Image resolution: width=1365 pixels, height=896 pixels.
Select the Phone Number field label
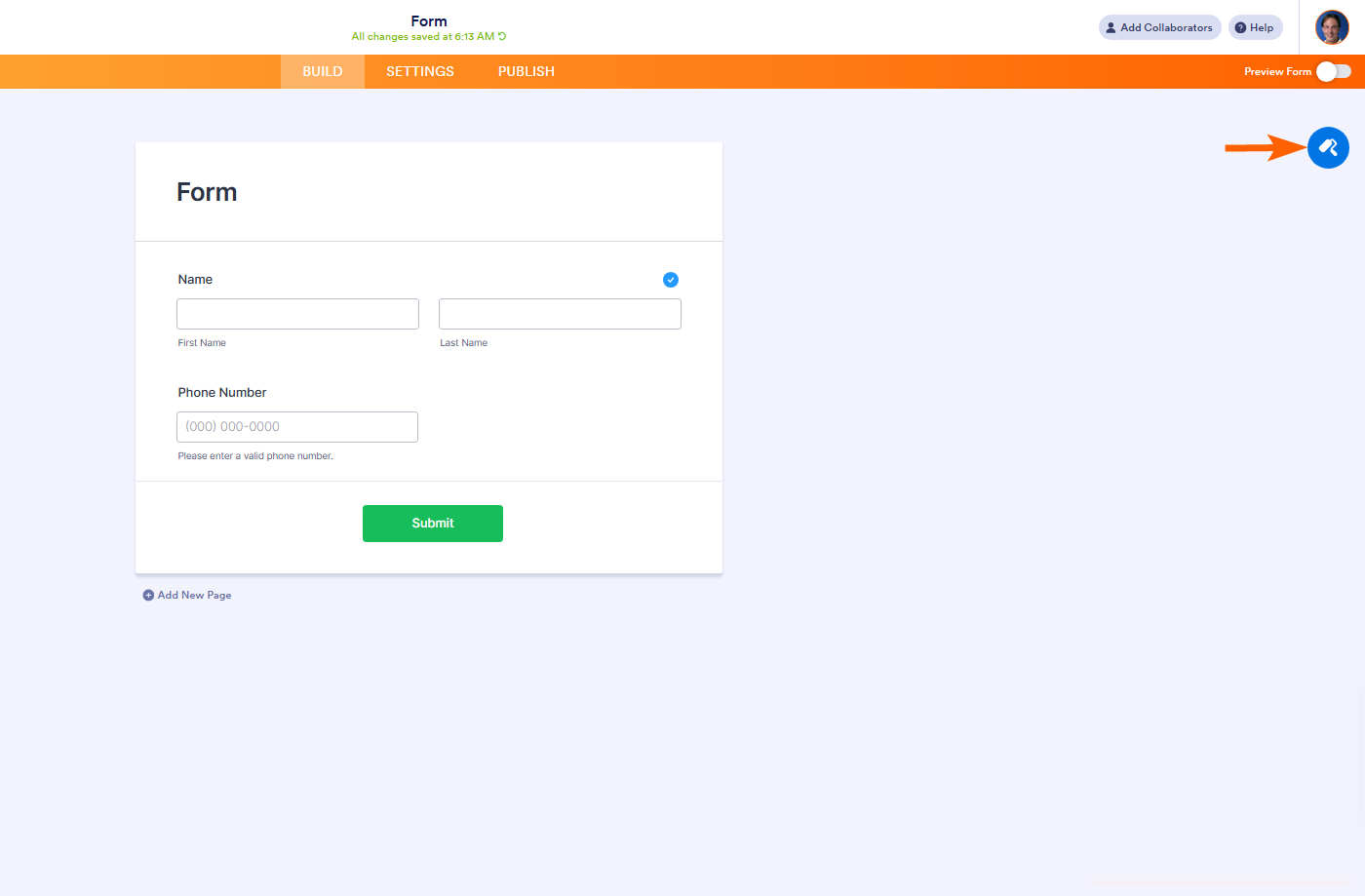(x=222, y=393)
